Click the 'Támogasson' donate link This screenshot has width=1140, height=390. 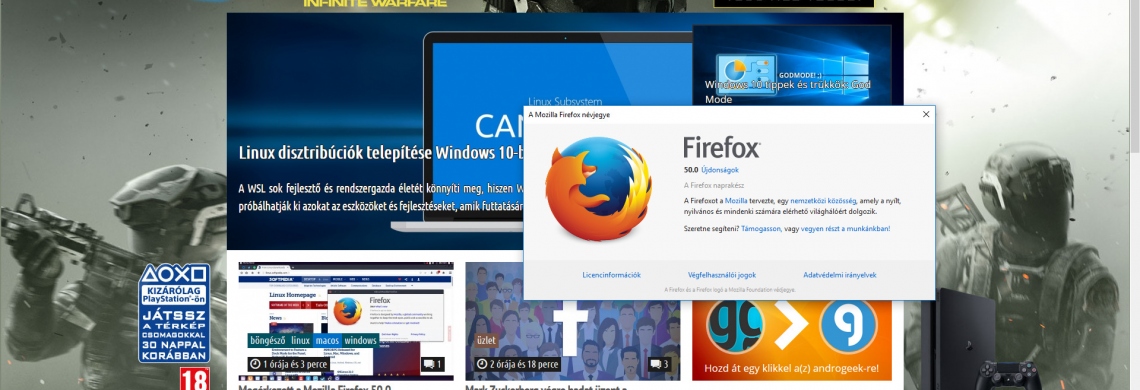761,228
